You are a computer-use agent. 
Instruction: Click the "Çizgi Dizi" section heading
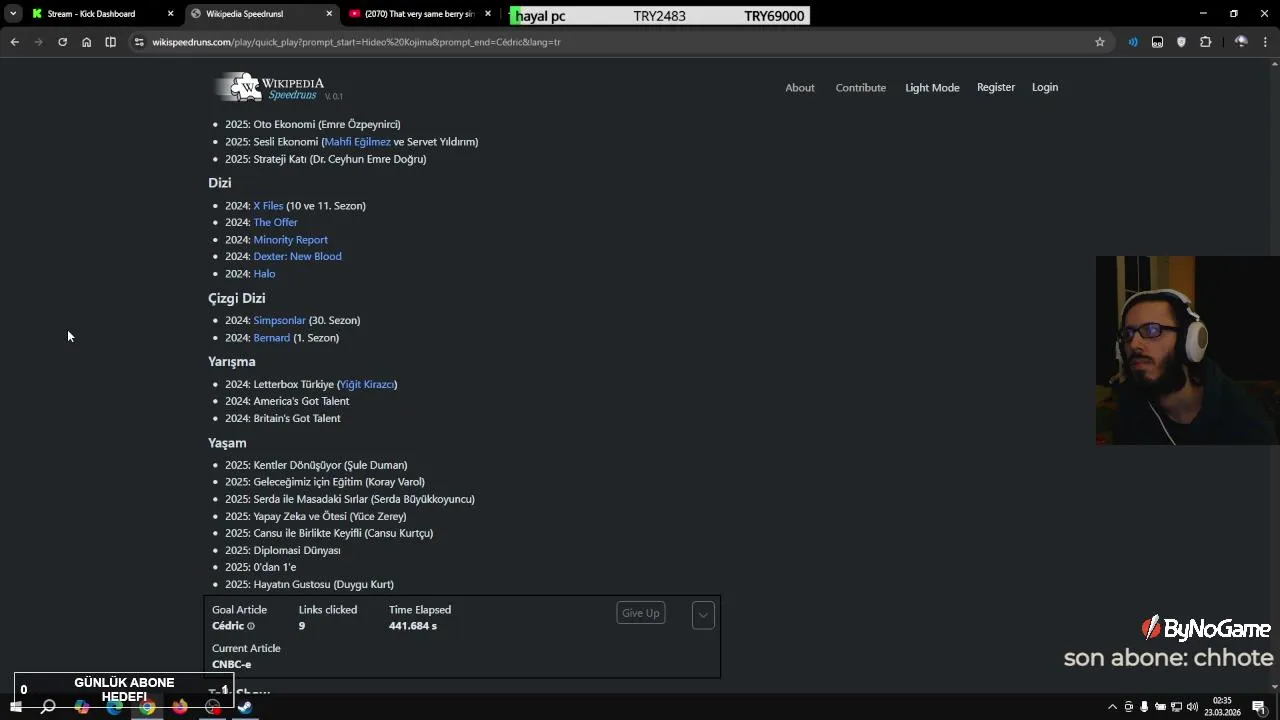tap(236, 298)
